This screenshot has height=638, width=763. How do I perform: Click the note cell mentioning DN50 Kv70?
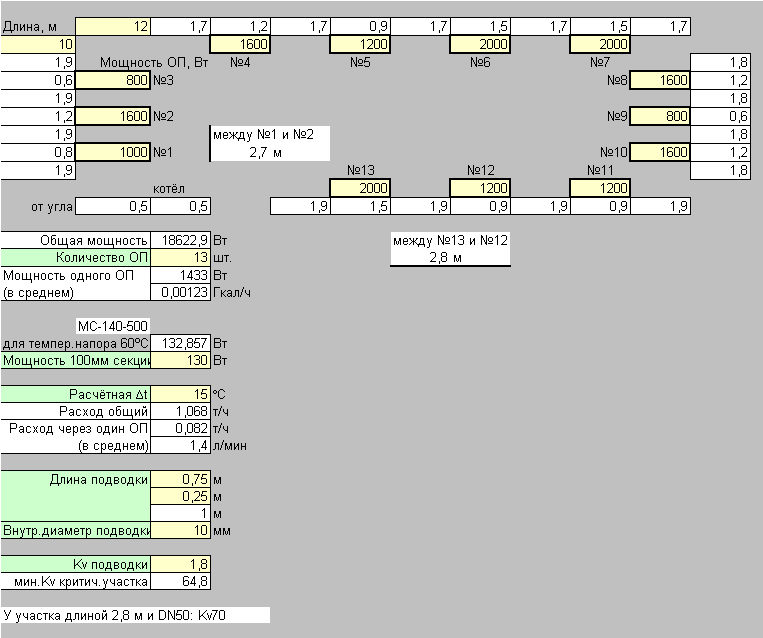[135, 615]
